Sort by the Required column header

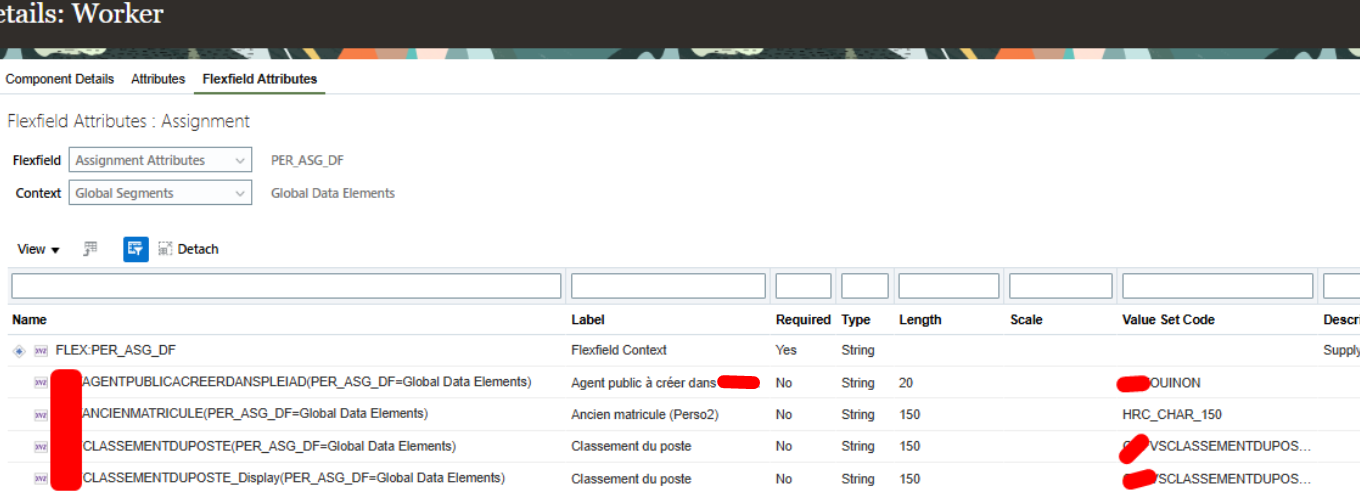click(x=803, y=320)
